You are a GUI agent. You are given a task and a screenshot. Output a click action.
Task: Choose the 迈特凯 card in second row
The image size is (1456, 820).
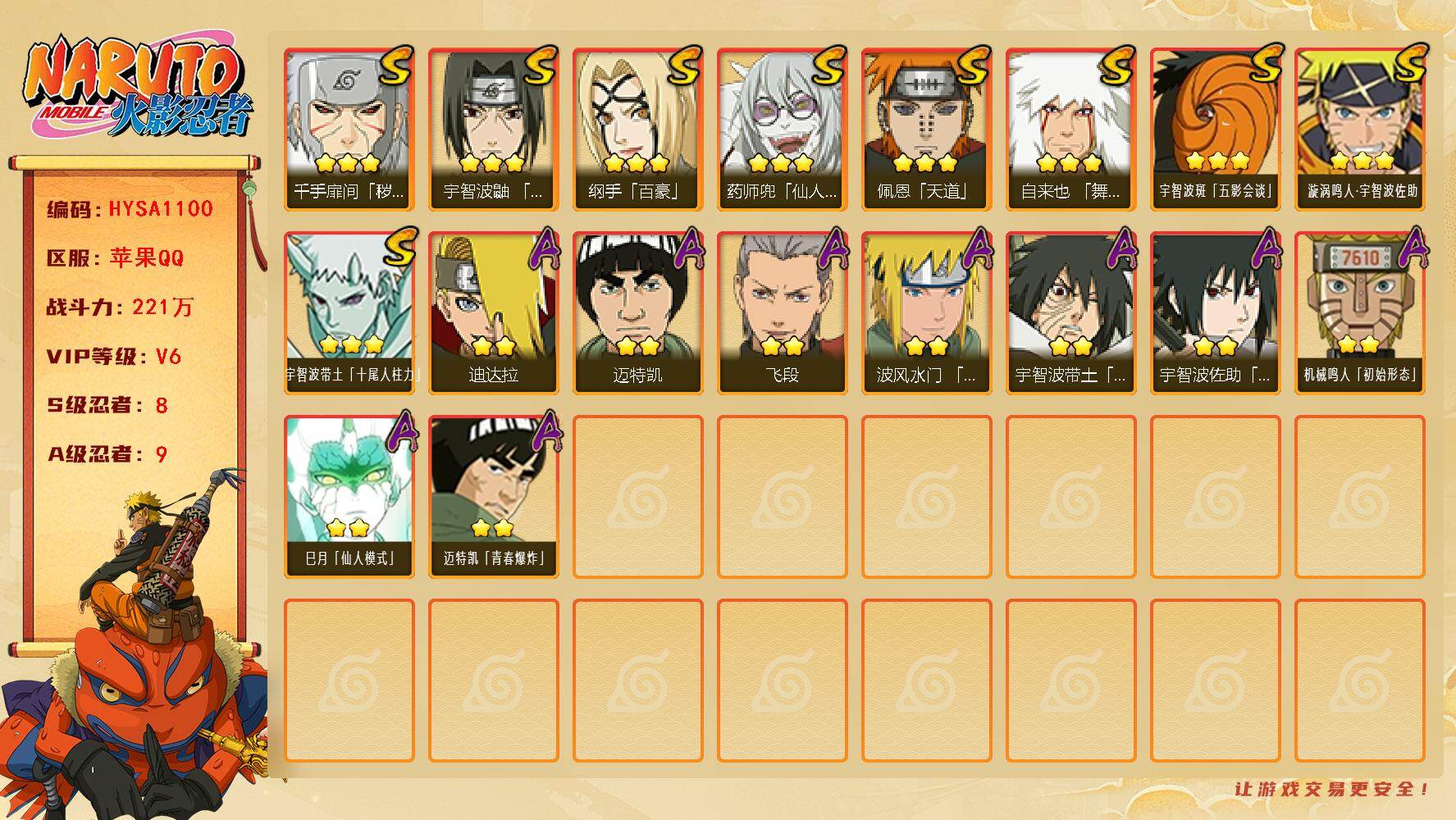[637, 313]
